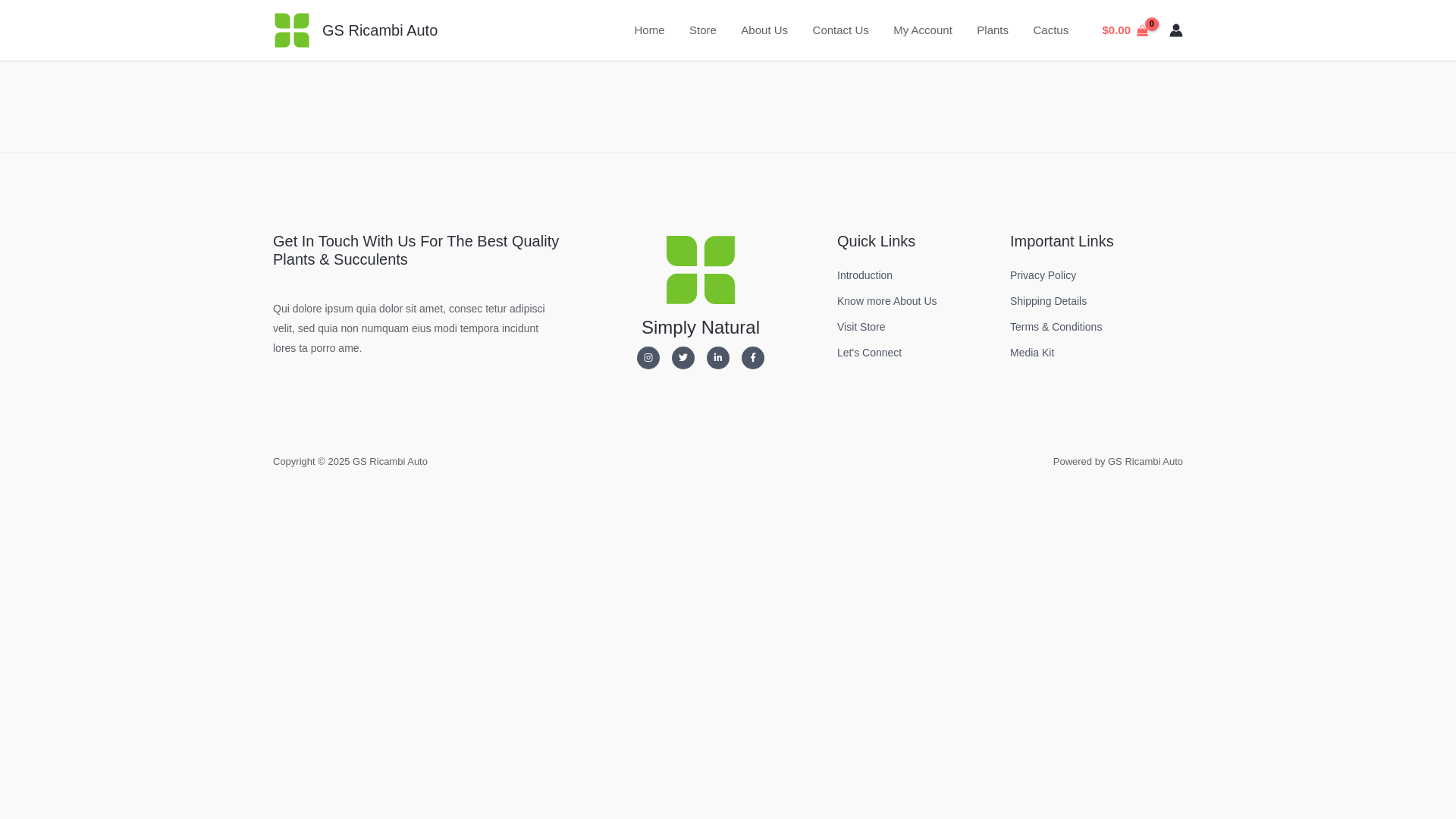Click the Qui dolore ipsum paragraph
Viewport: 1456px width, 819px height.
pos(409,328)
